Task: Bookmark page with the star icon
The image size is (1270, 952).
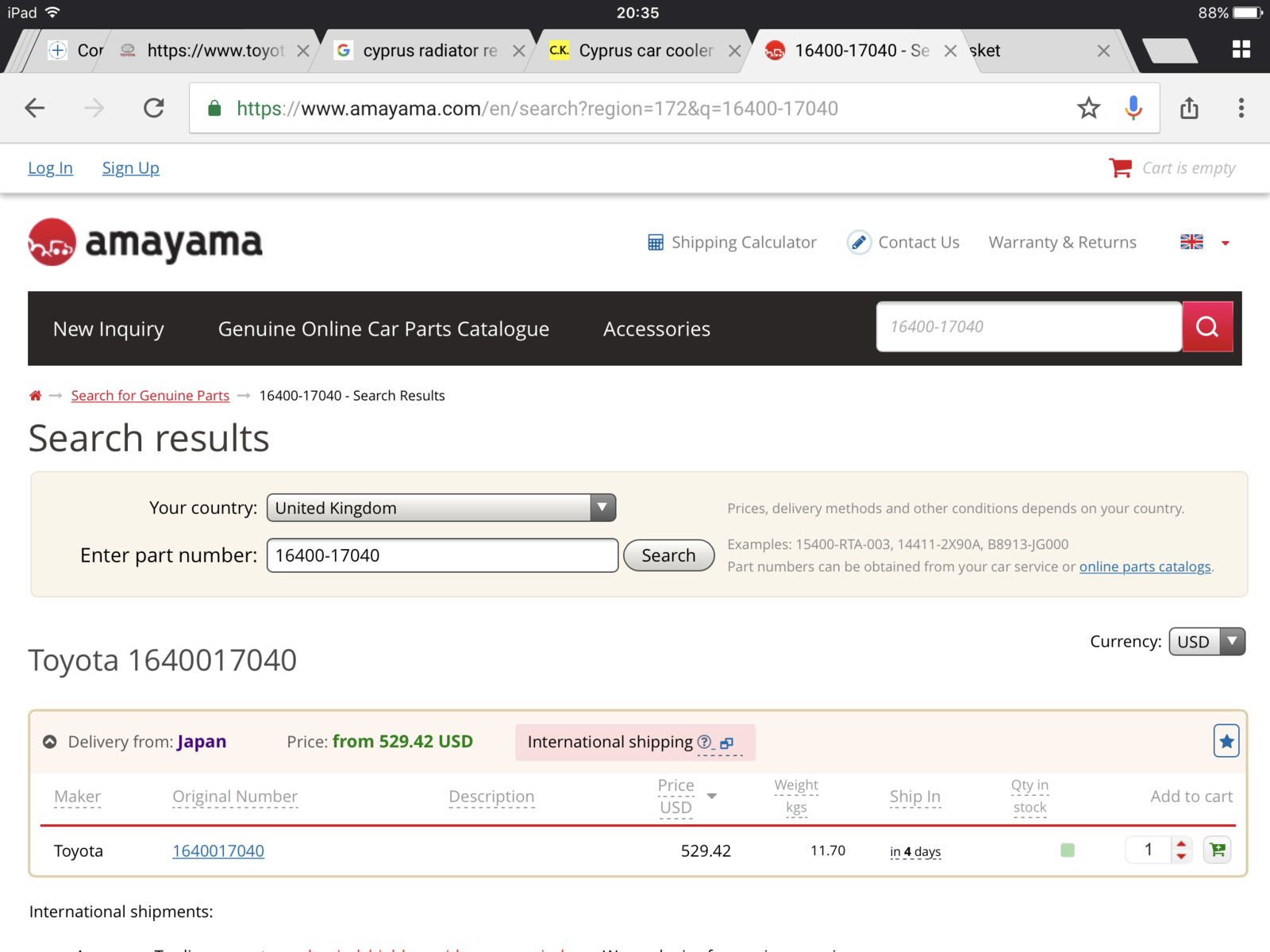Action: click(x=1089, y=108)
